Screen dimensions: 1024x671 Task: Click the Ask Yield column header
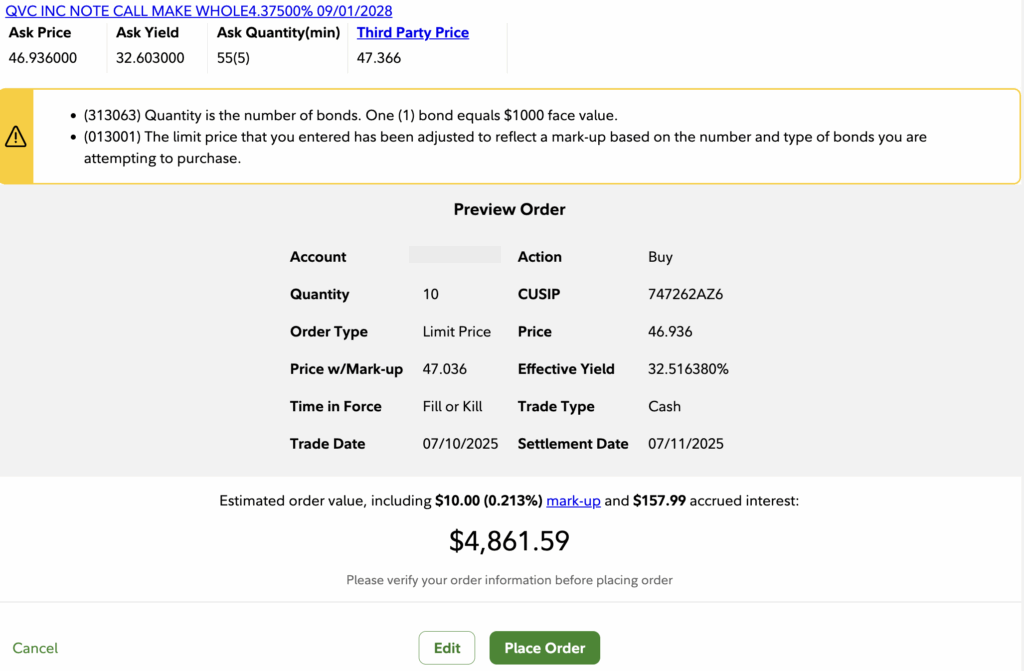[148, 33]
